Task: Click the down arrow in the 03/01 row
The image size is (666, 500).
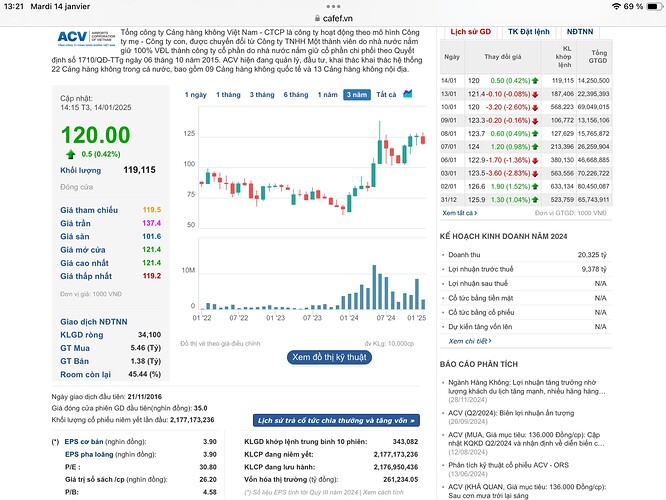Action: pyautogui.click(x=535, y=174)
